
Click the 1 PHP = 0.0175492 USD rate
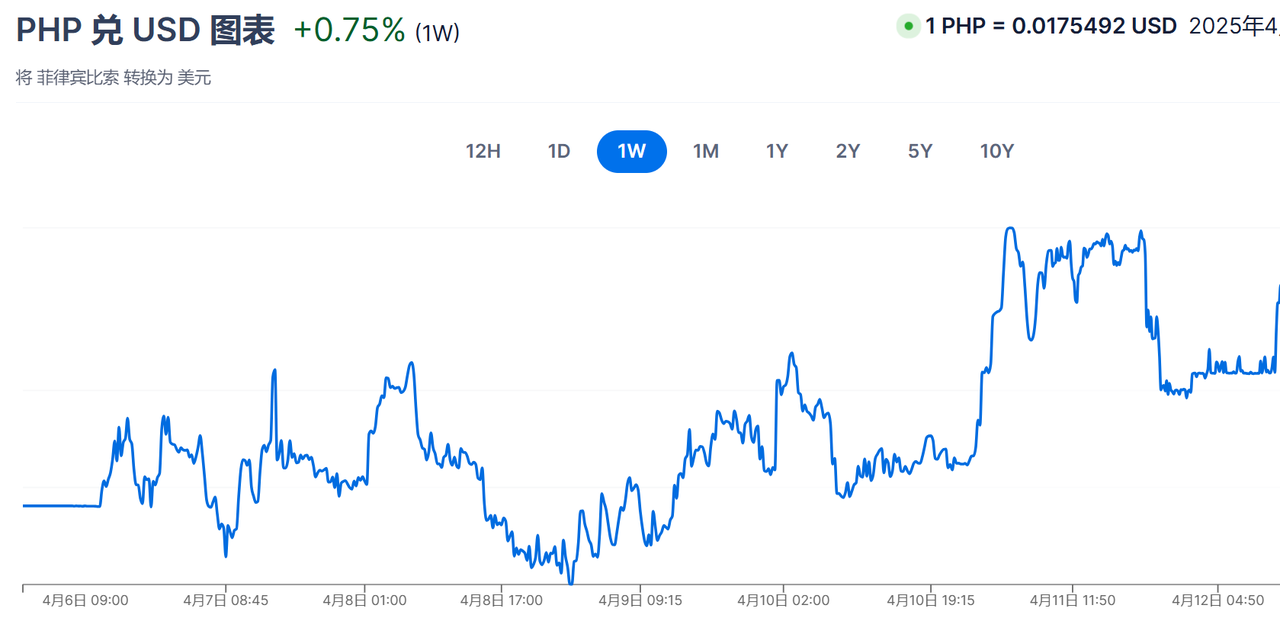point(1051,27)
